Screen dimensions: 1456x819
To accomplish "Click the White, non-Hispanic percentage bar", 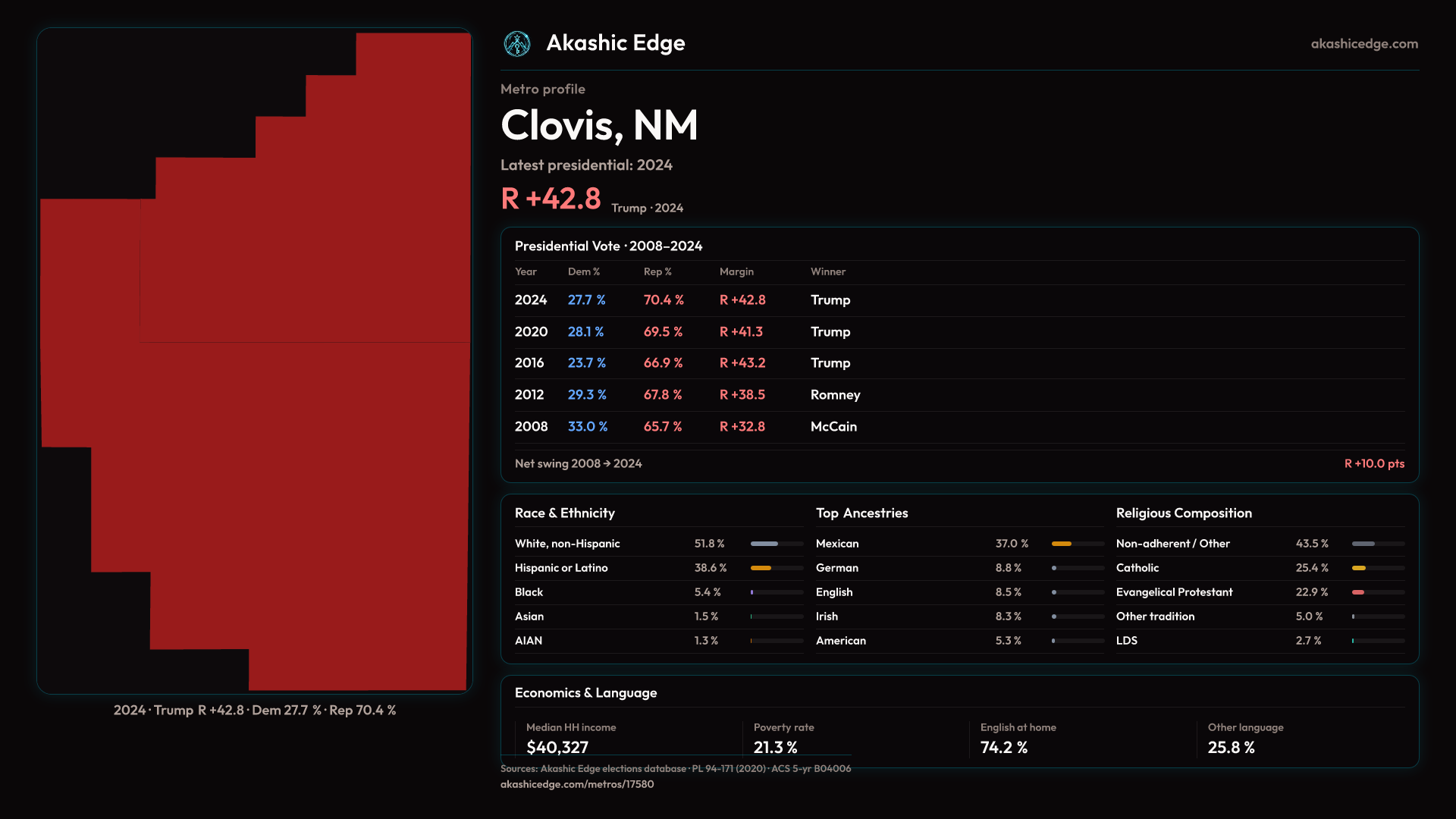I will [776, 544].
